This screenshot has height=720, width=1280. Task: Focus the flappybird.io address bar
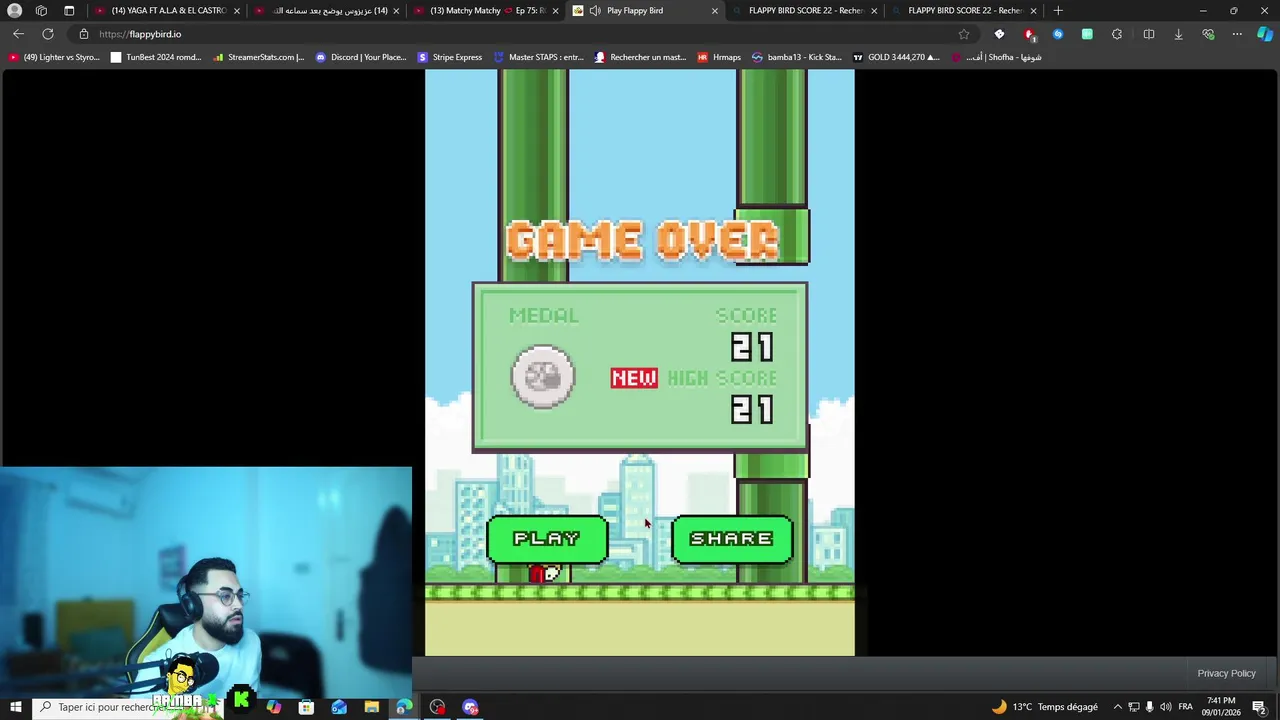(520, 34)
